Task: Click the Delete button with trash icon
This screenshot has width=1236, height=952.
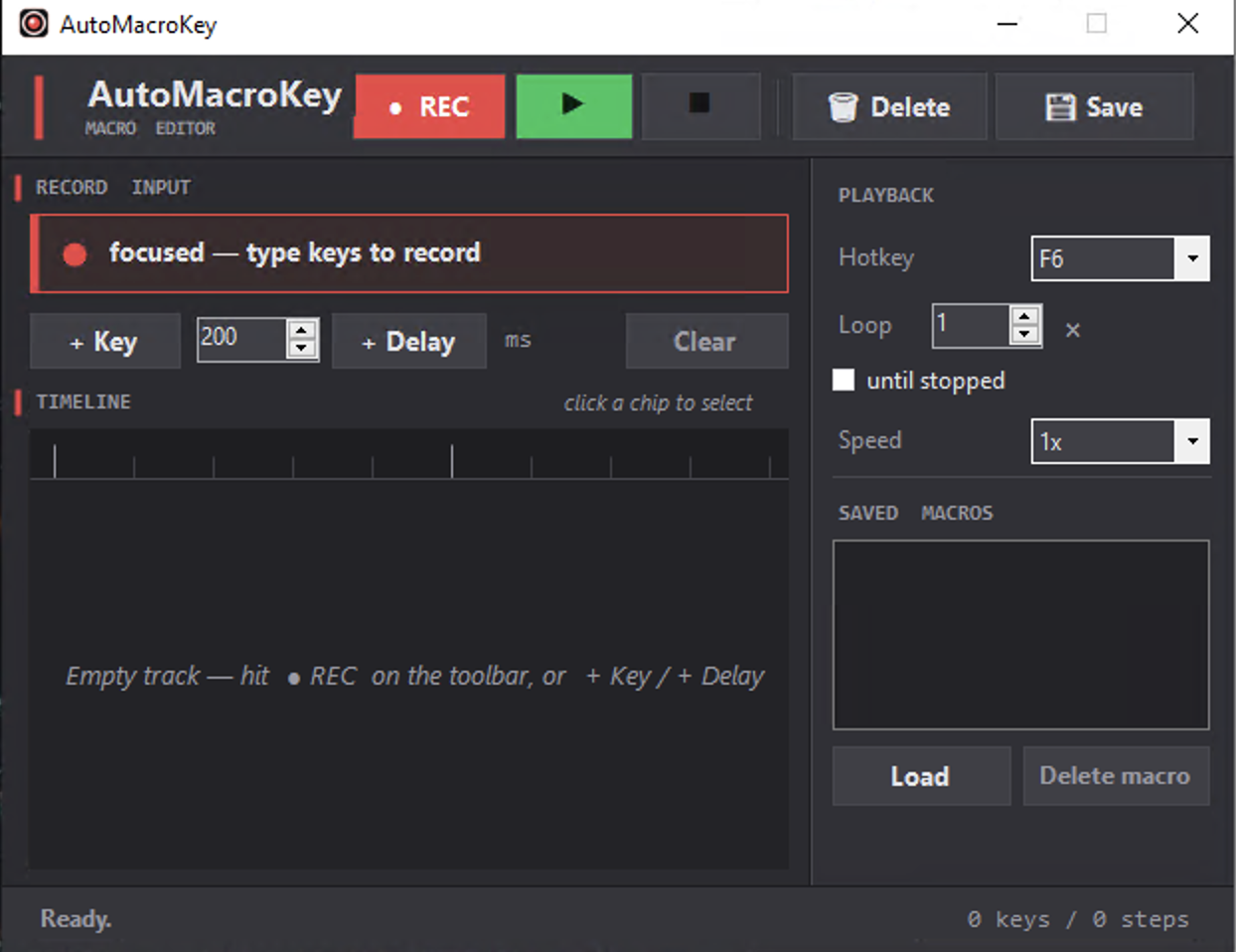Action: point(889,106)
